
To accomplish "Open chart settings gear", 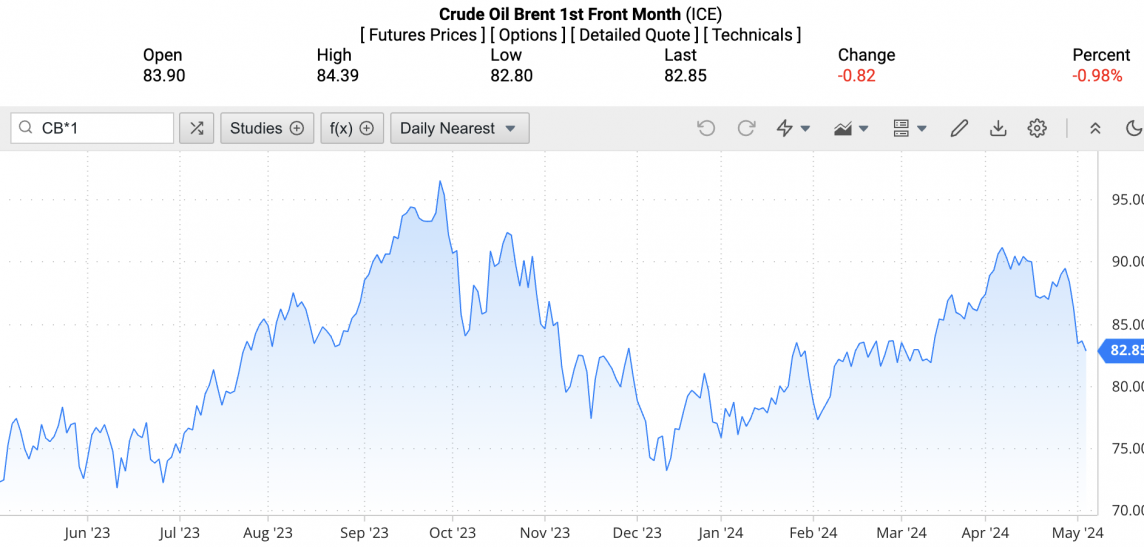I will click(x=1037, y=128).
